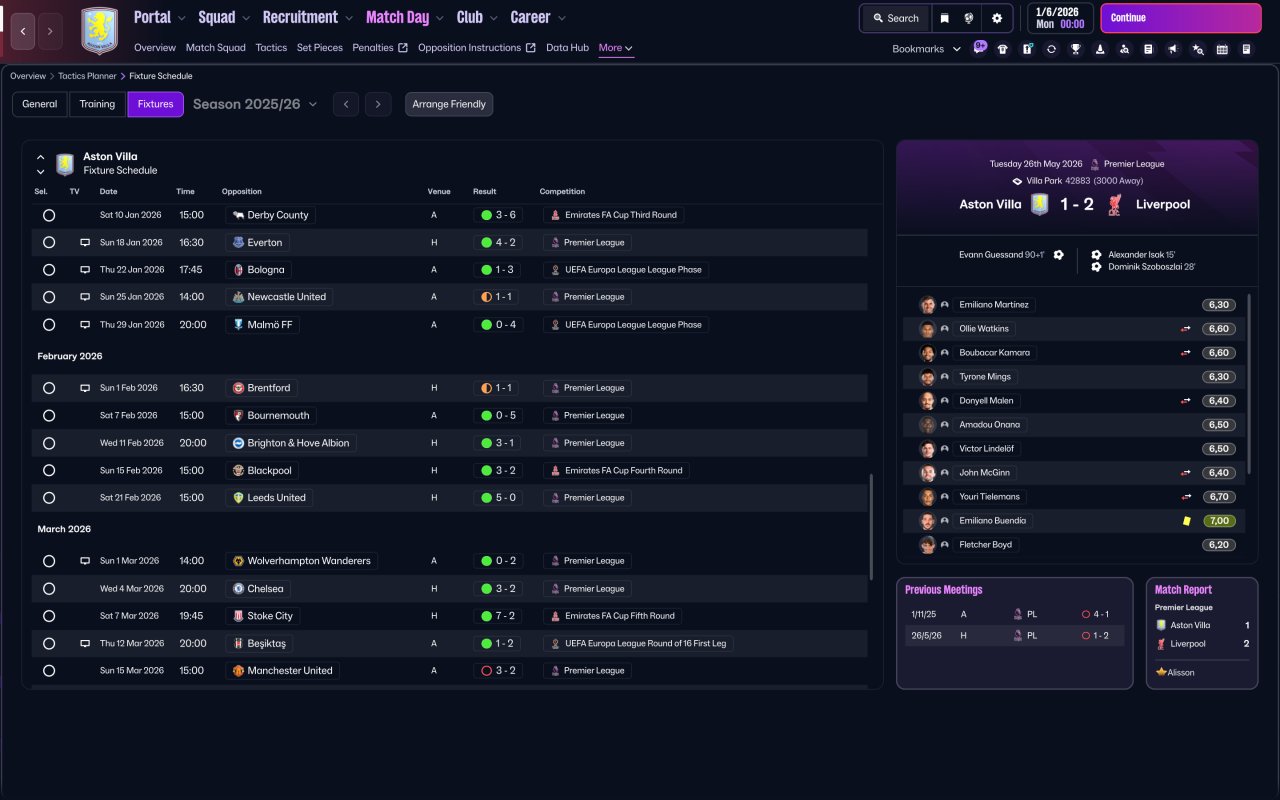Select the Brentford fixture radio button
Image resolution: width=1280 pixels, height=800 pixels.
48,388
